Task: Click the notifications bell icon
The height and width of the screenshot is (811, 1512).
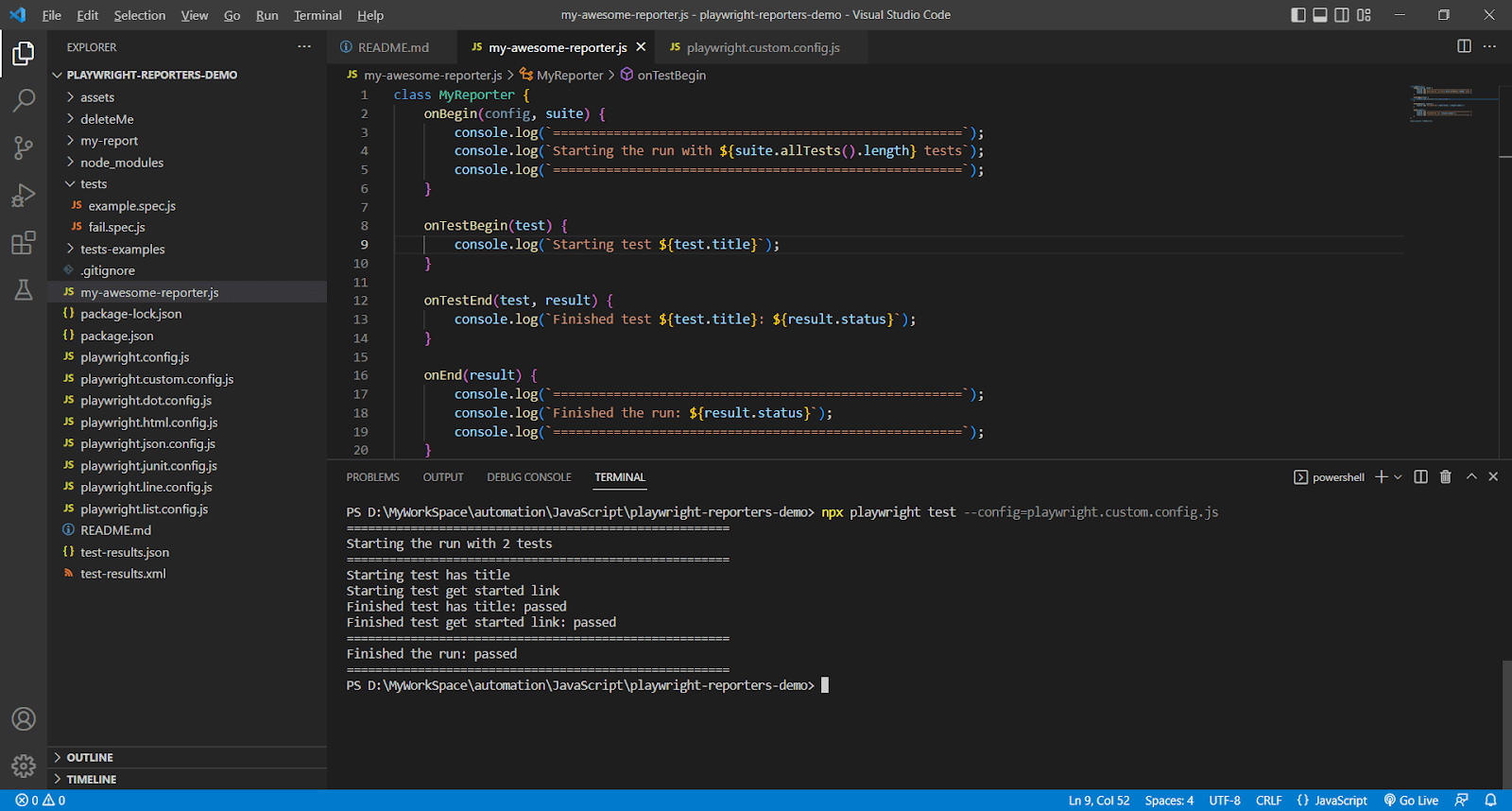Action: pyautogui.click(x=1490, y=800)
